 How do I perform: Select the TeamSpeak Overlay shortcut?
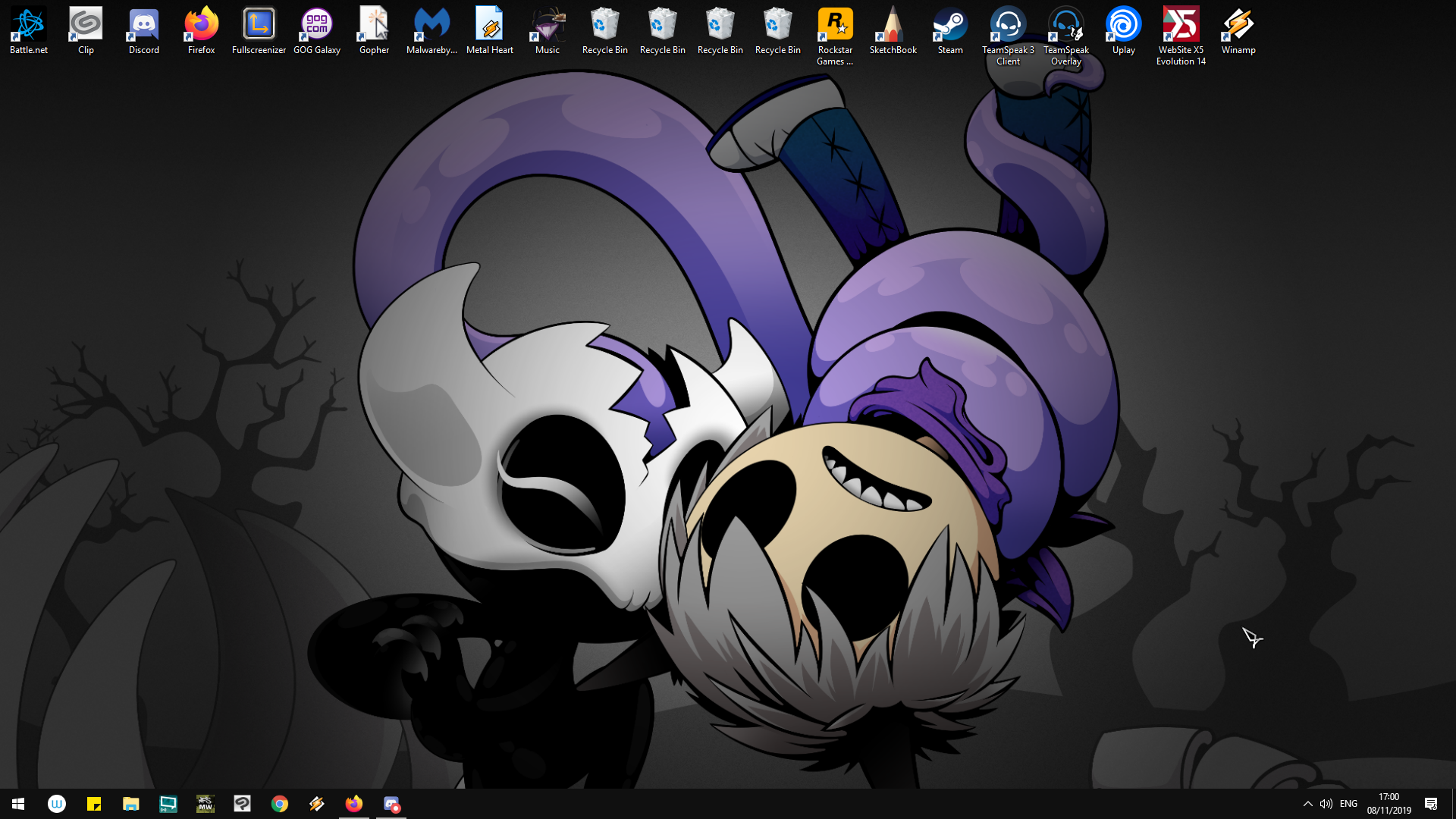tap(1065, 36)
